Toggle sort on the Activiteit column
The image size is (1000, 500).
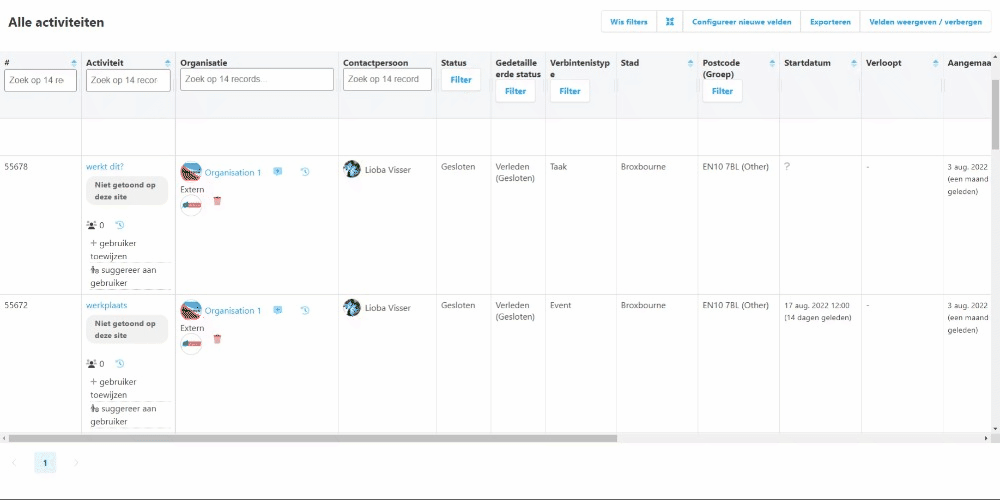165,63
